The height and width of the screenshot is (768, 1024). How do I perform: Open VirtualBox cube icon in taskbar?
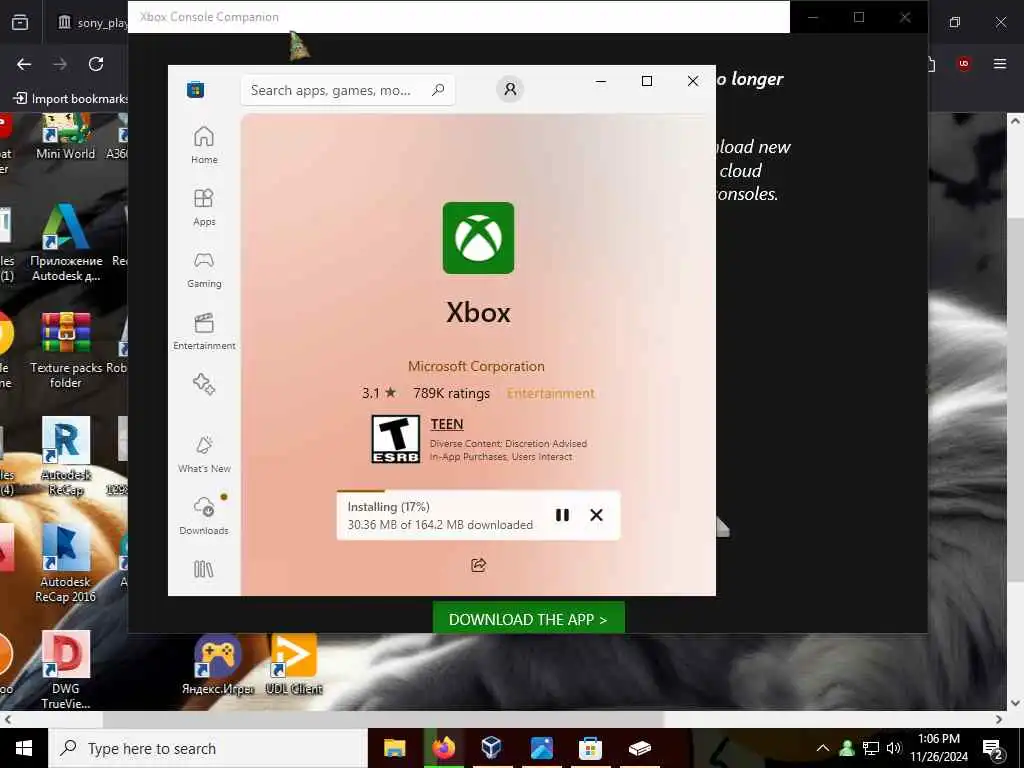pos(492,748)
